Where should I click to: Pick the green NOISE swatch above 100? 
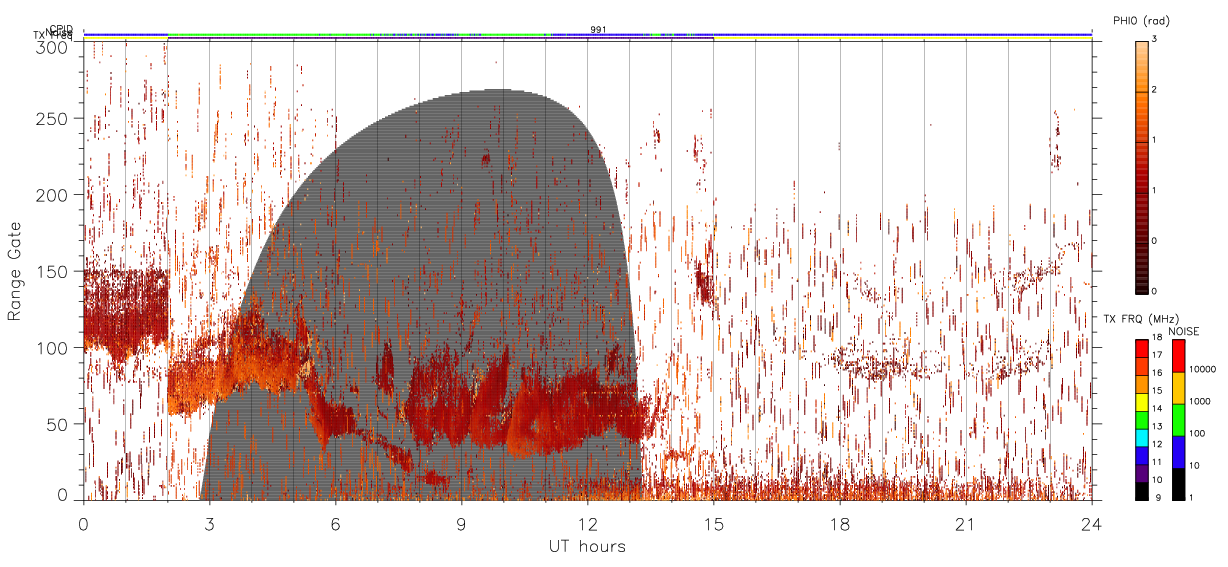(1178, 420)
